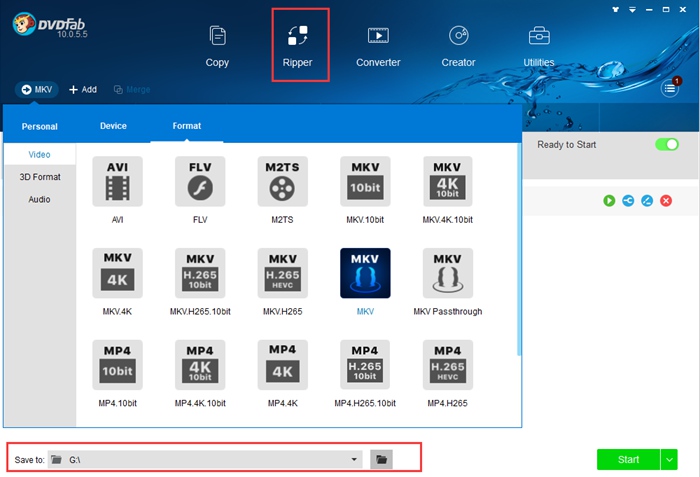Screen dimensions: 700x477
Task: Pick the MP4.4K format
Action: pyautogui.click(x=282, y=365)
